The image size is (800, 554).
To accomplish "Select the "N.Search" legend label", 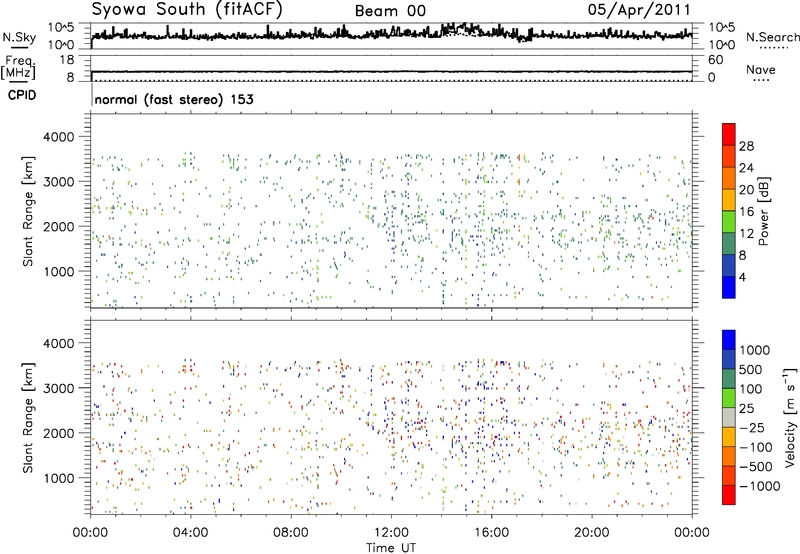I will click(x=772, y=37).
